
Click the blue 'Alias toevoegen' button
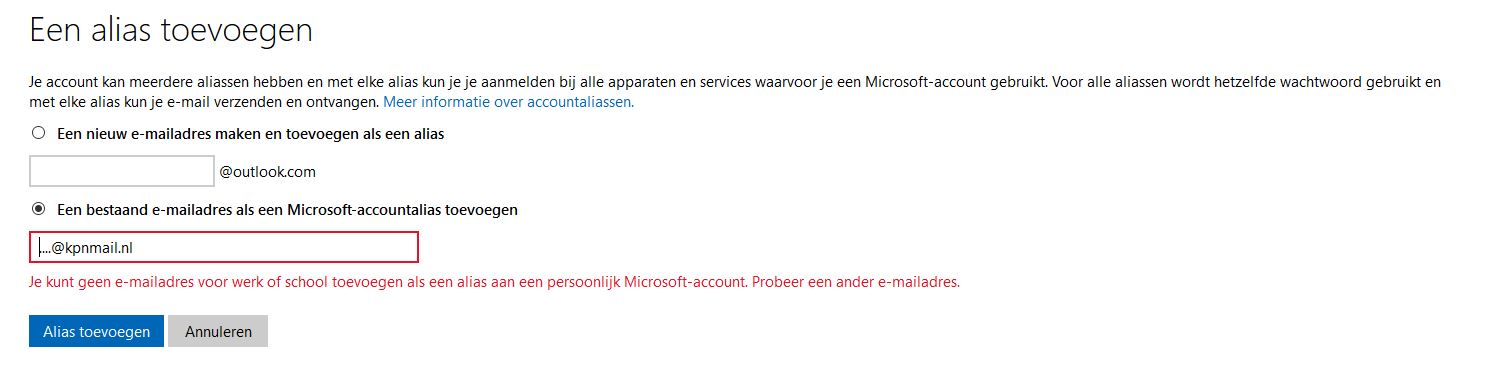pos(97,331)
